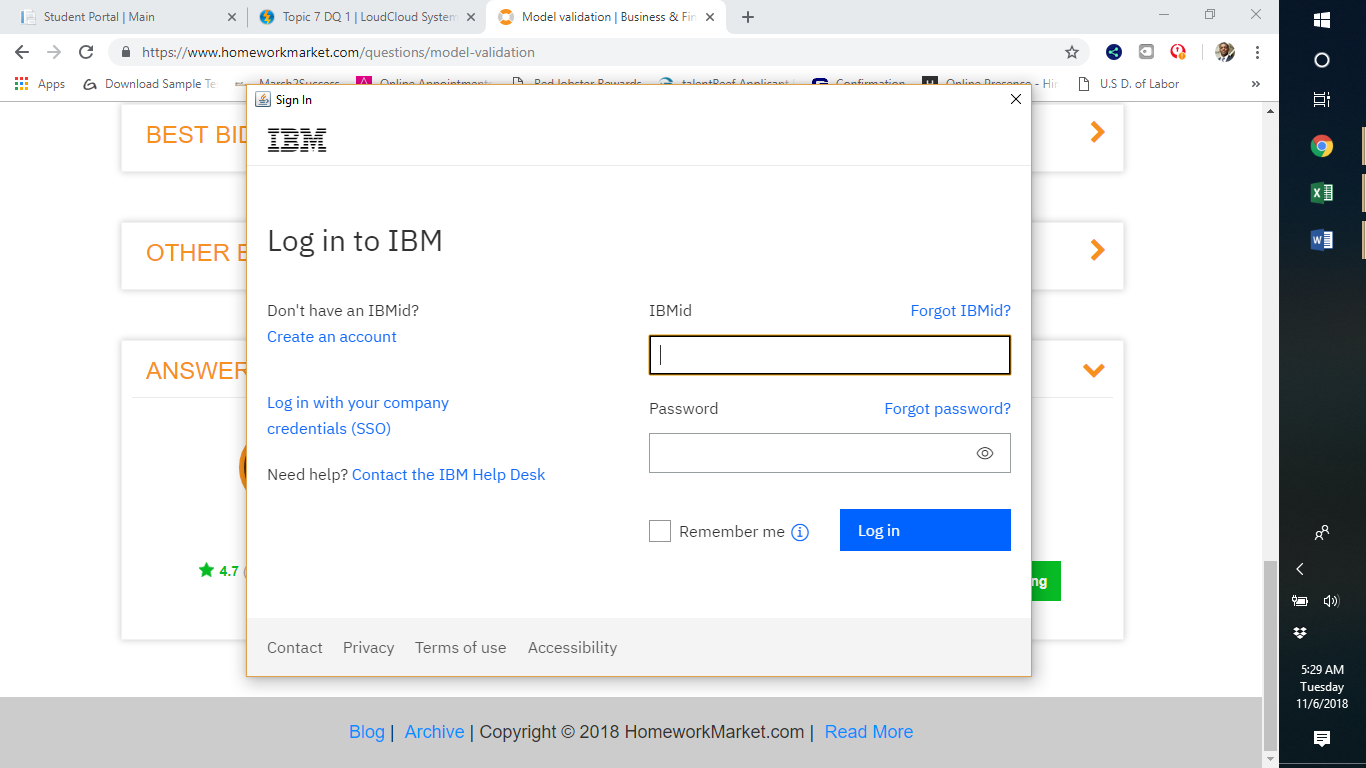Open the volume control
Image resolution: width=1366 pixels, height=768 pixels.
pos(1331,601)
